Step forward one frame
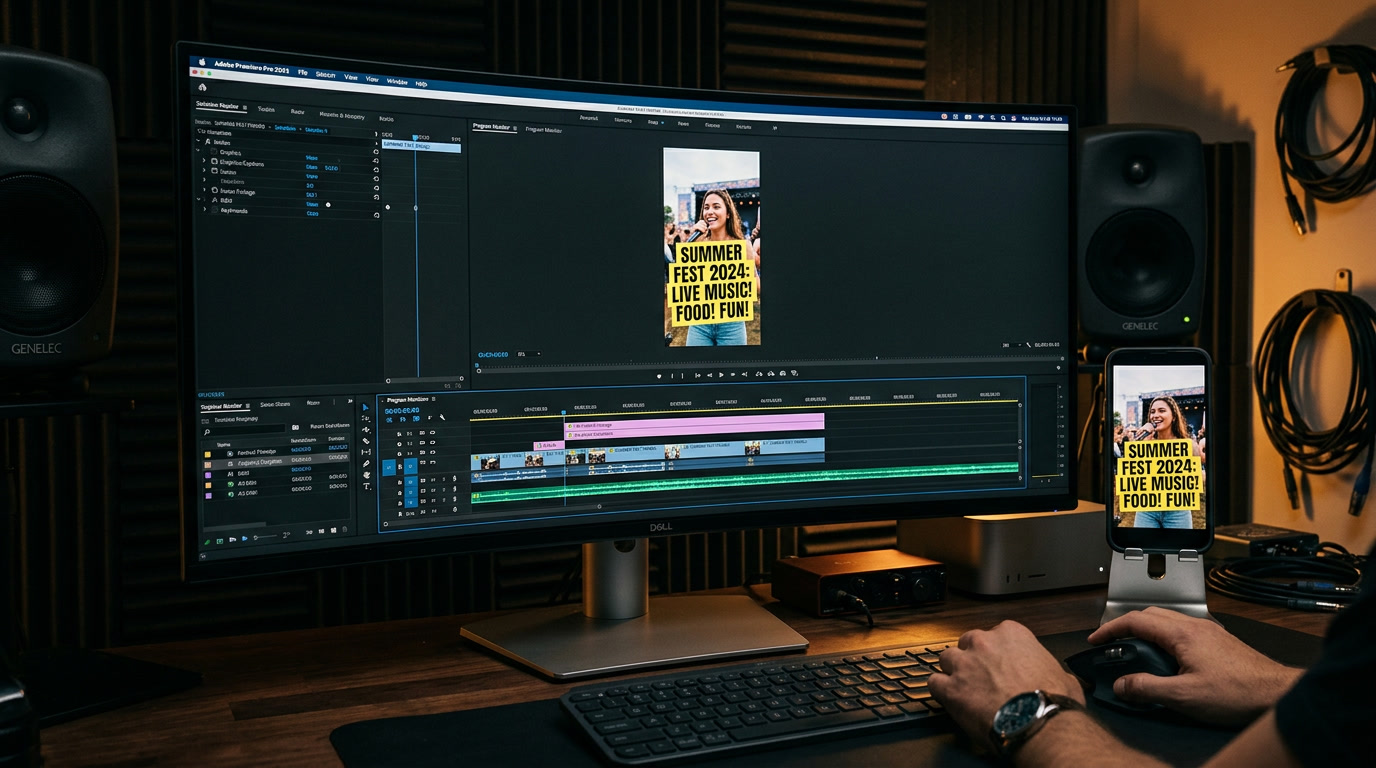 coord(733,375)
